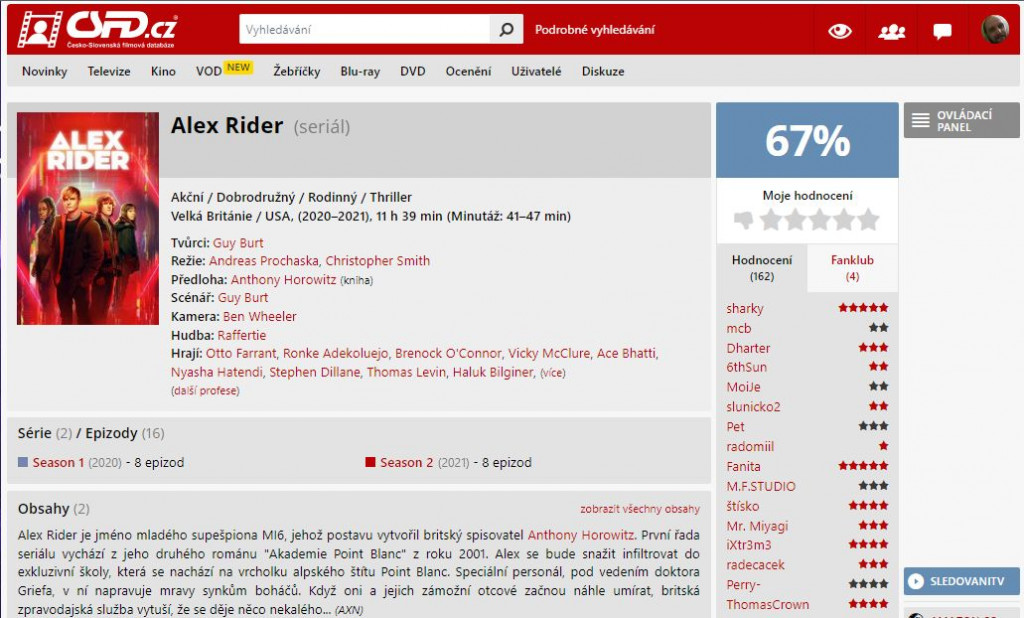Viewport: 1024px width, 618px height.
Task: Open director Andreas Prochaska
Action: pos(264,261)
